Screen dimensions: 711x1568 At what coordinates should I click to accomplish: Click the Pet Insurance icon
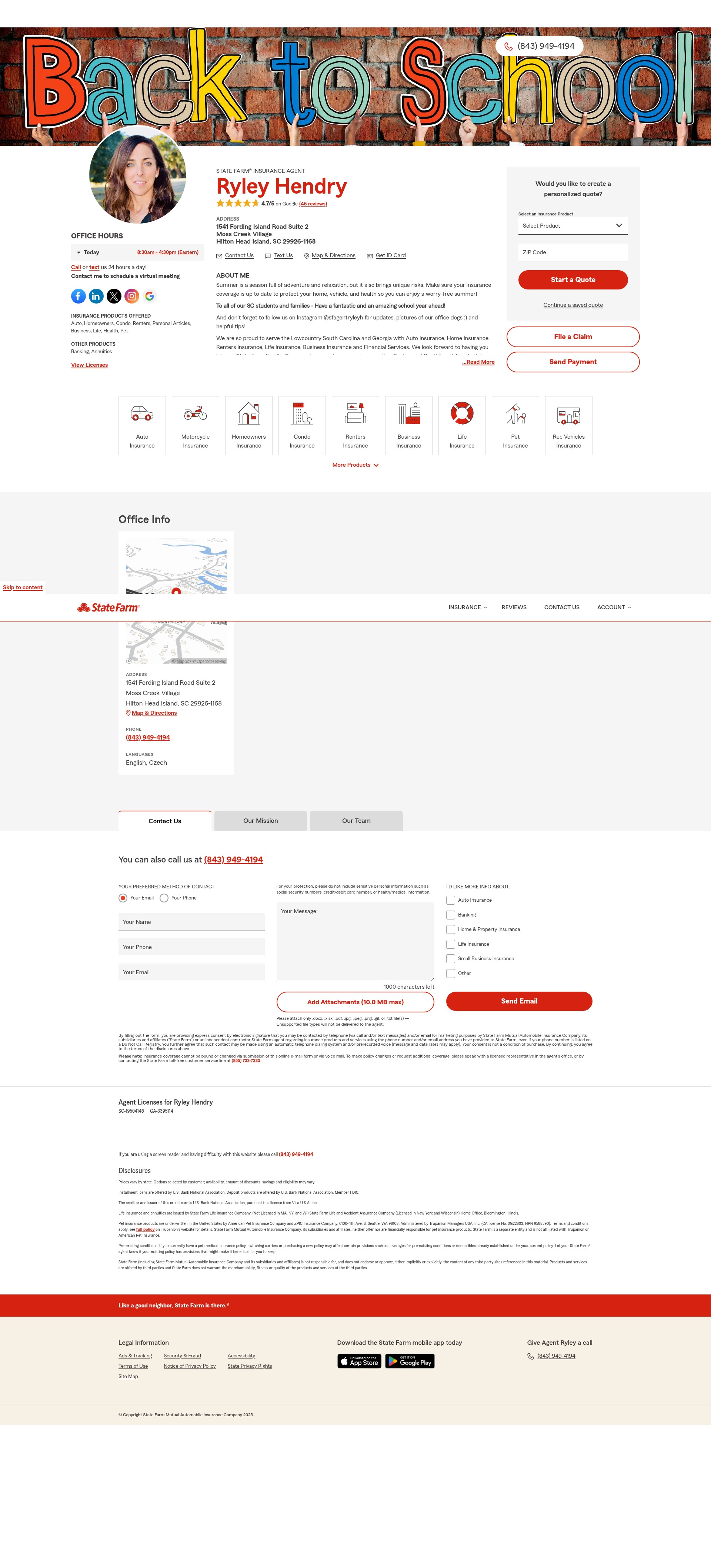pos(515,413)
